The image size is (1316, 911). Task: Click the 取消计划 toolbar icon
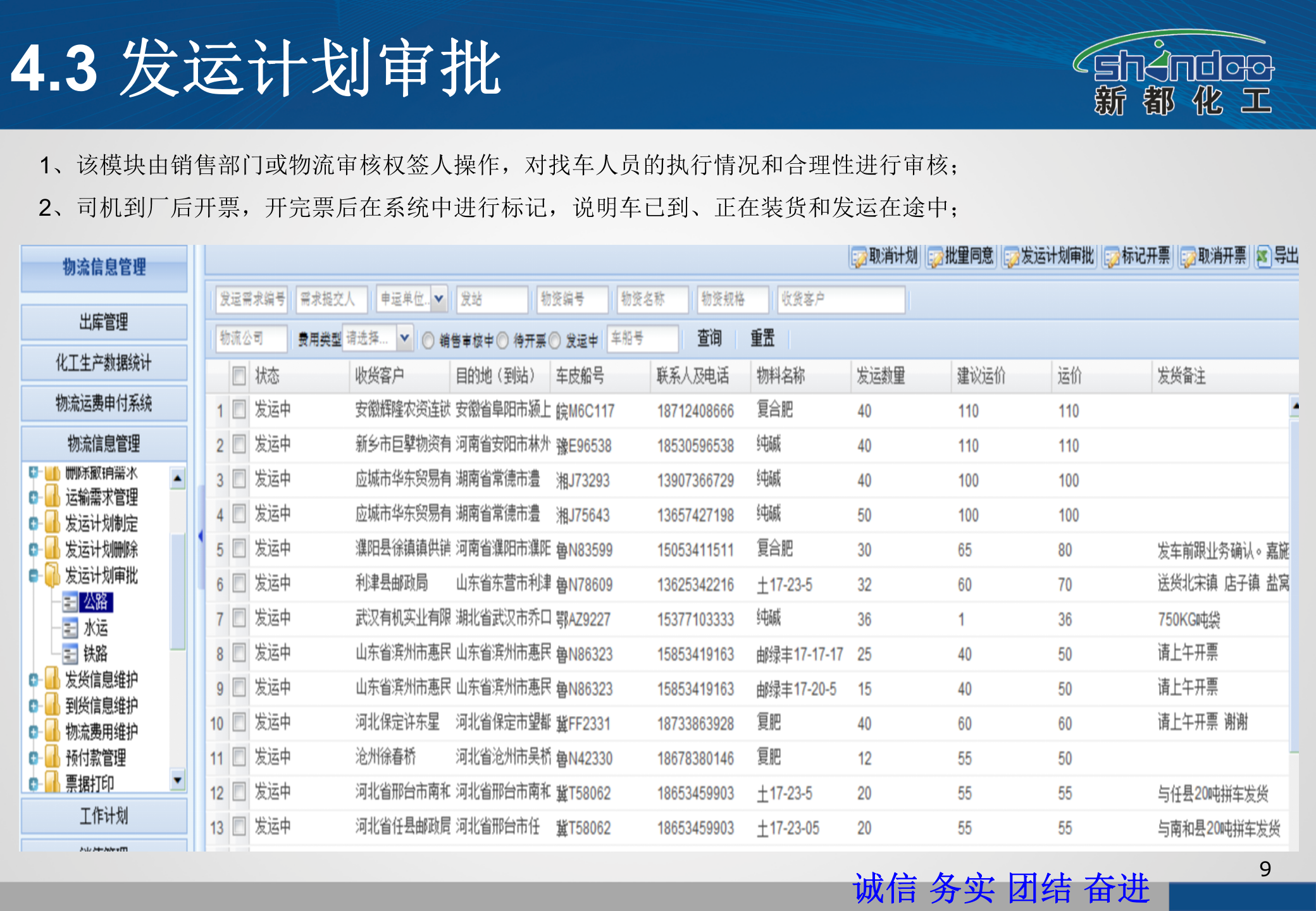click(886, 257)
